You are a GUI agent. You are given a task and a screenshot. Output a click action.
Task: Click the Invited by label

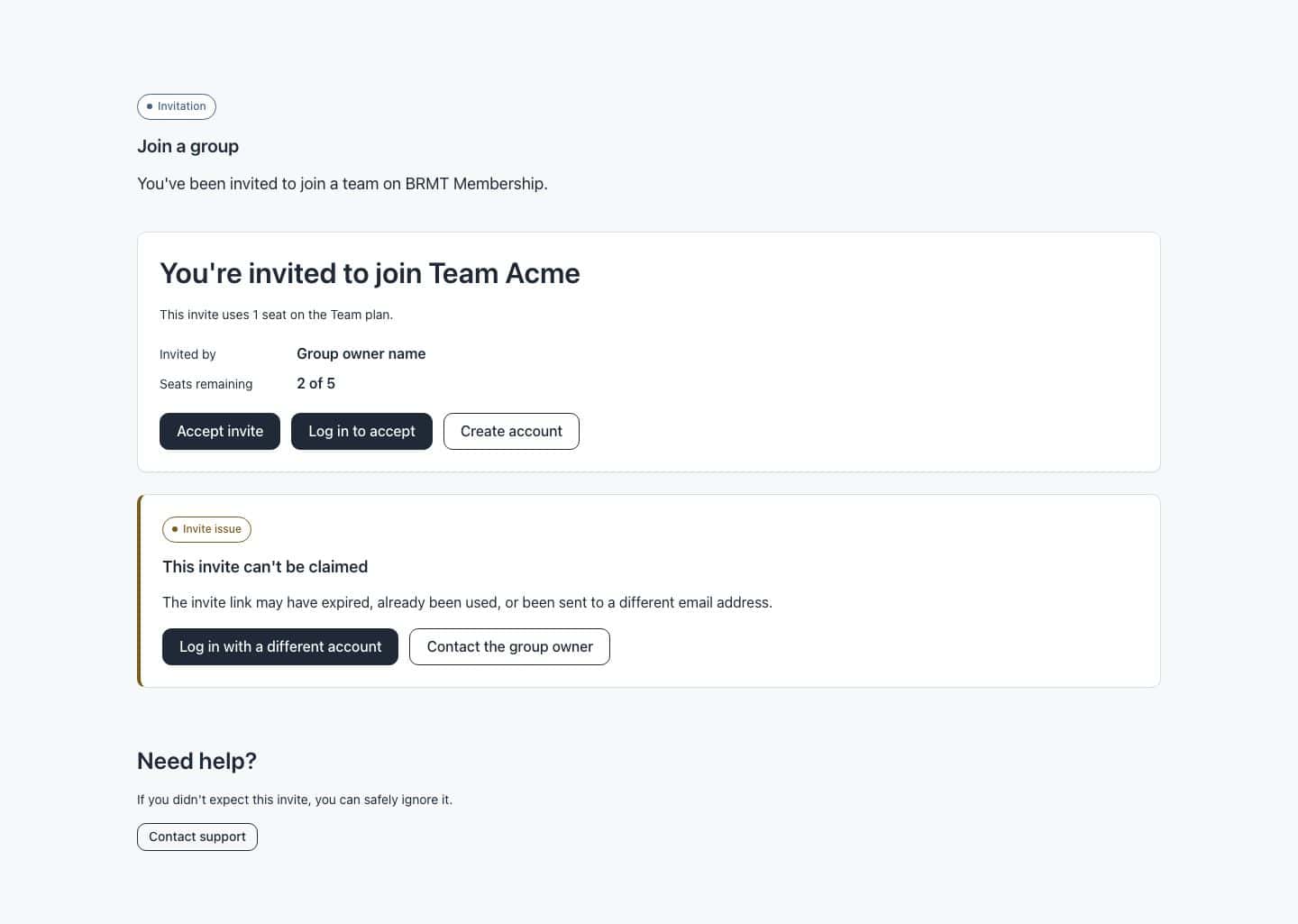point(187,354)
